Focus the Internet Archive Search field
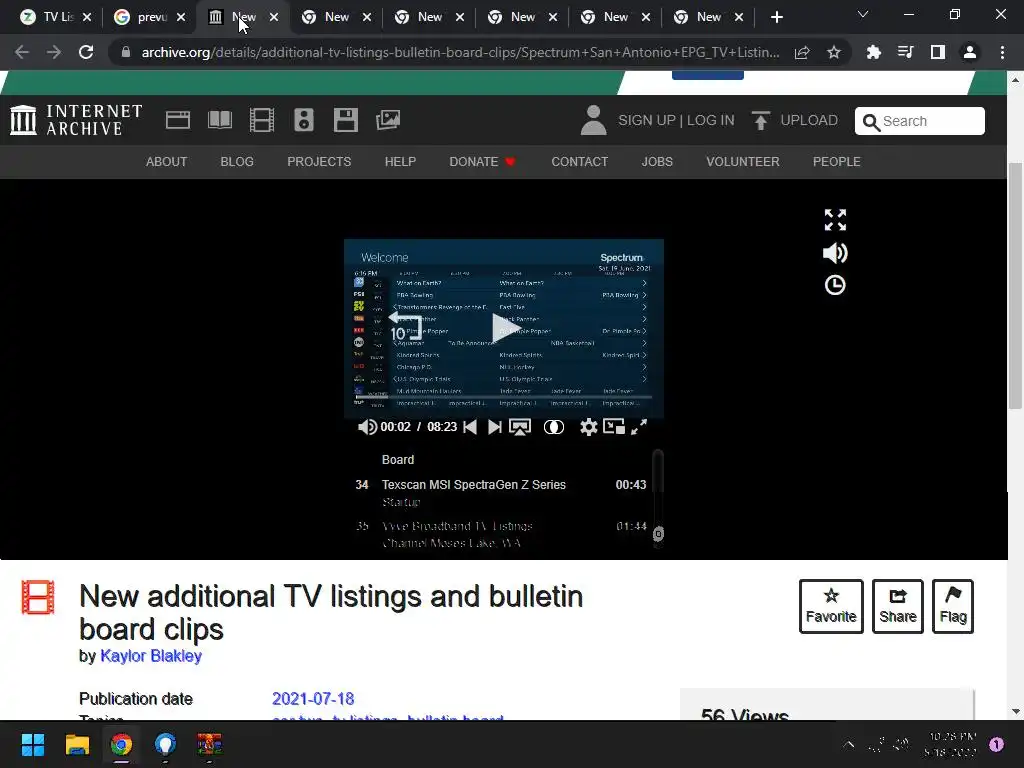The height and width of the screenshot is (768, 1024). [920, 121]
